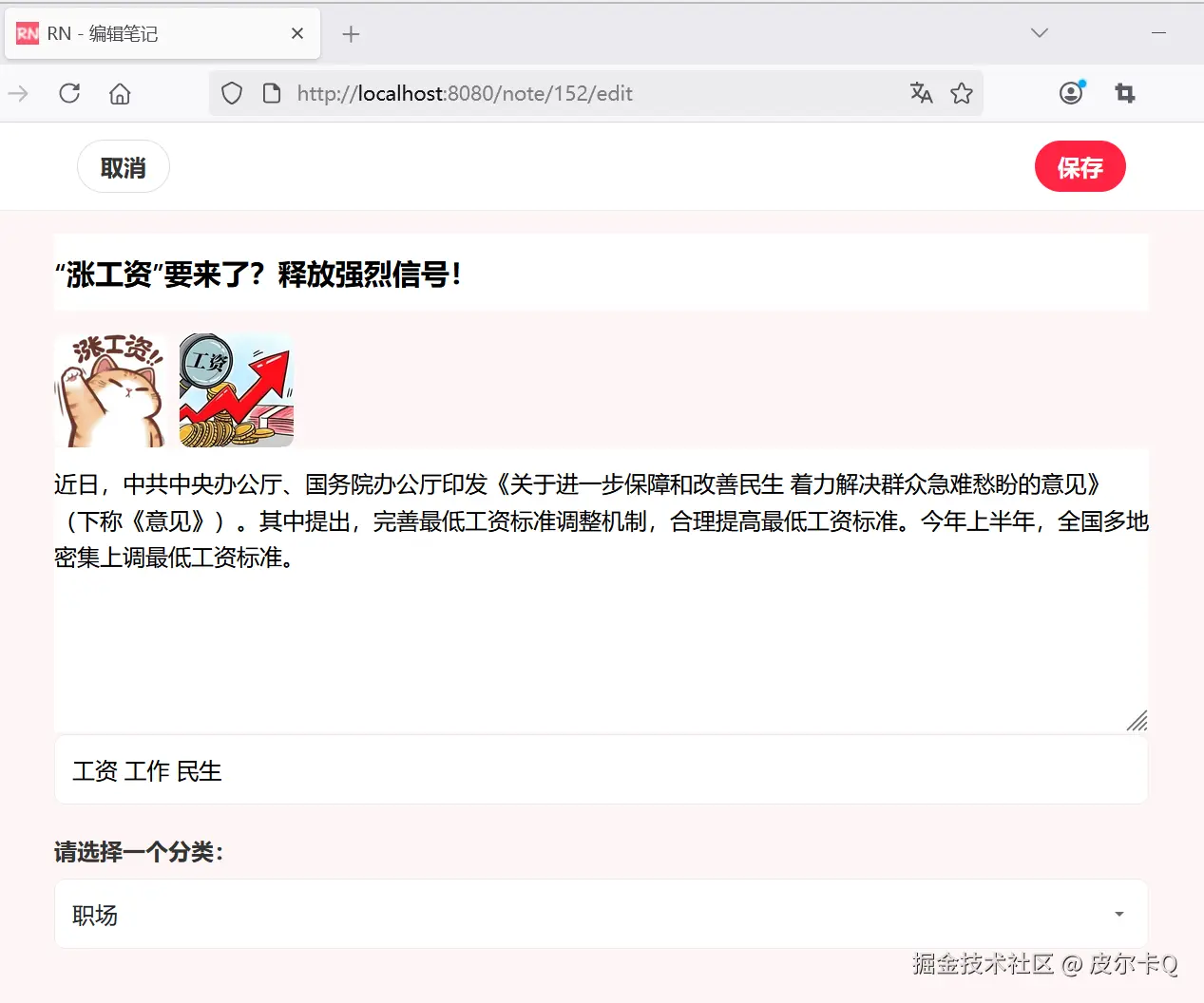Expand the browser list-all-tabs chevron
The image size is (1204, 1003).
[1039, 32]
